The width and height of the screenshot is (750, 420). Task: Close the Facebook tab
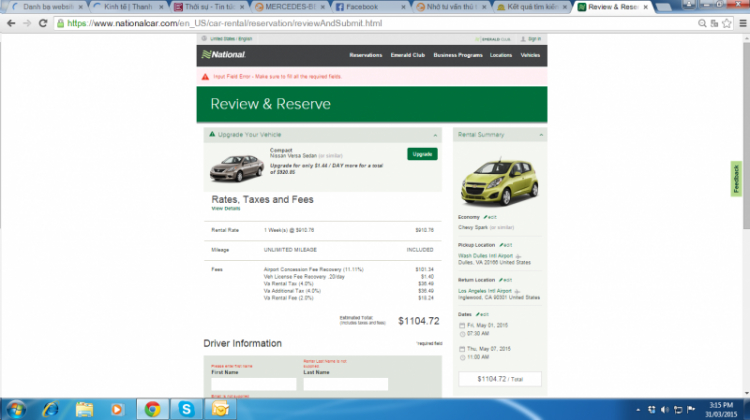pyautogui.click(x=403, y=7)
